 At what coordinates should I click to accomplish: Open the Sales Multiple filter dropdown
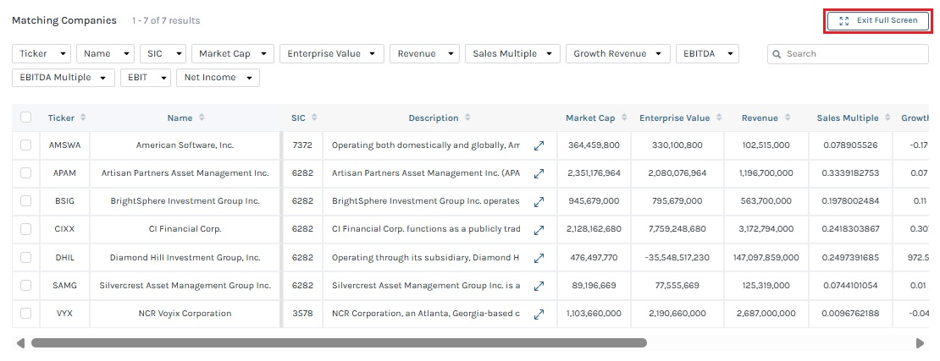[513, 53]
